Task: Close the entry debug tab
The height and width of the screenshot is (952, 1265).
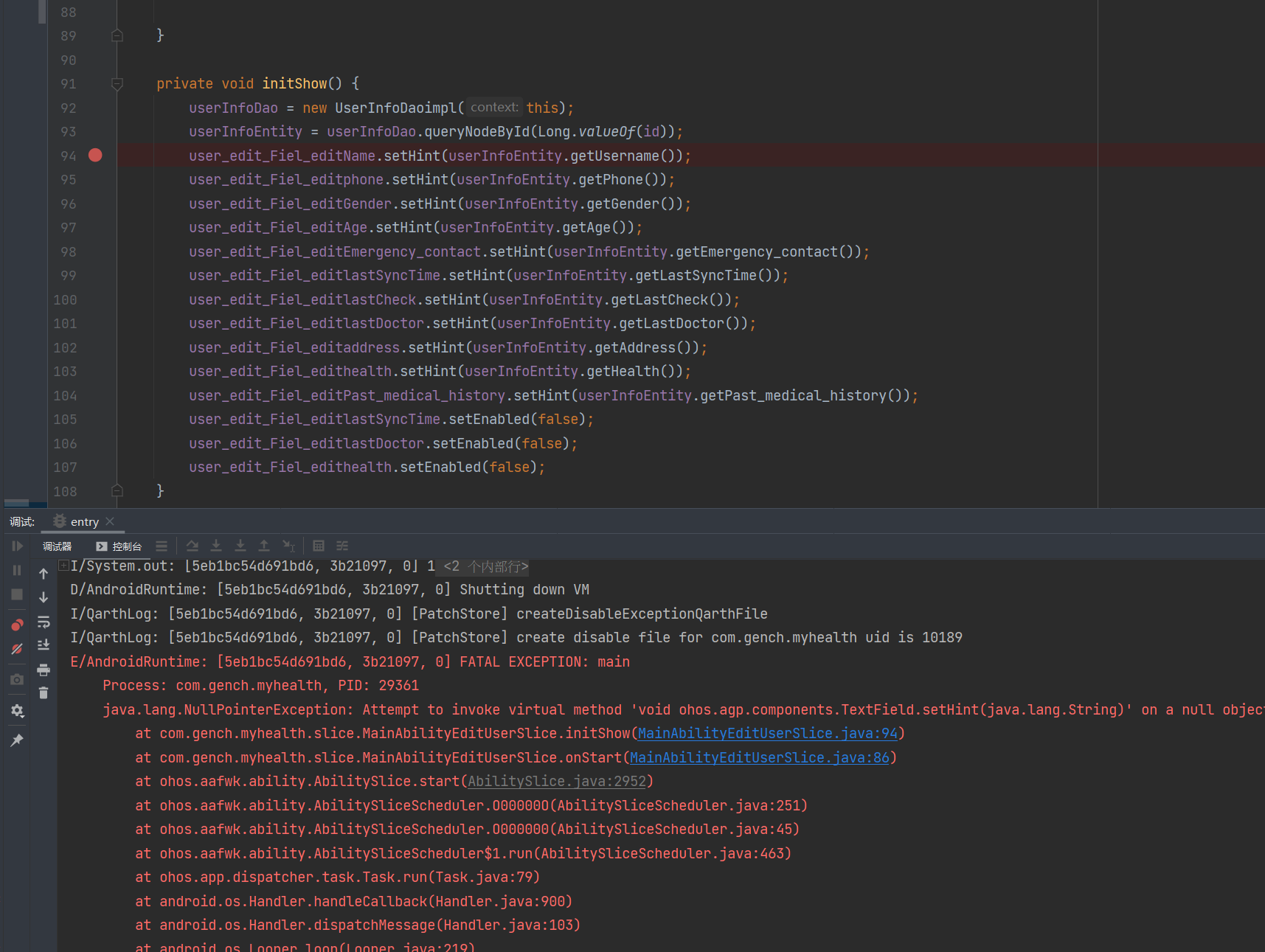Action: [110, 521]
